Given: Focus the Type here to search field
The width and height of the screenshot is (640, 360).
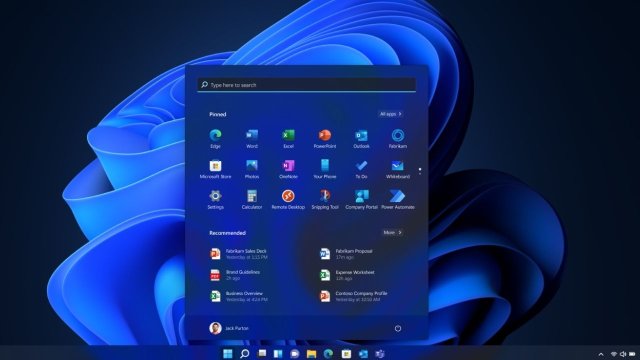Looking at the screenshot, I should [x=307, y=85].
